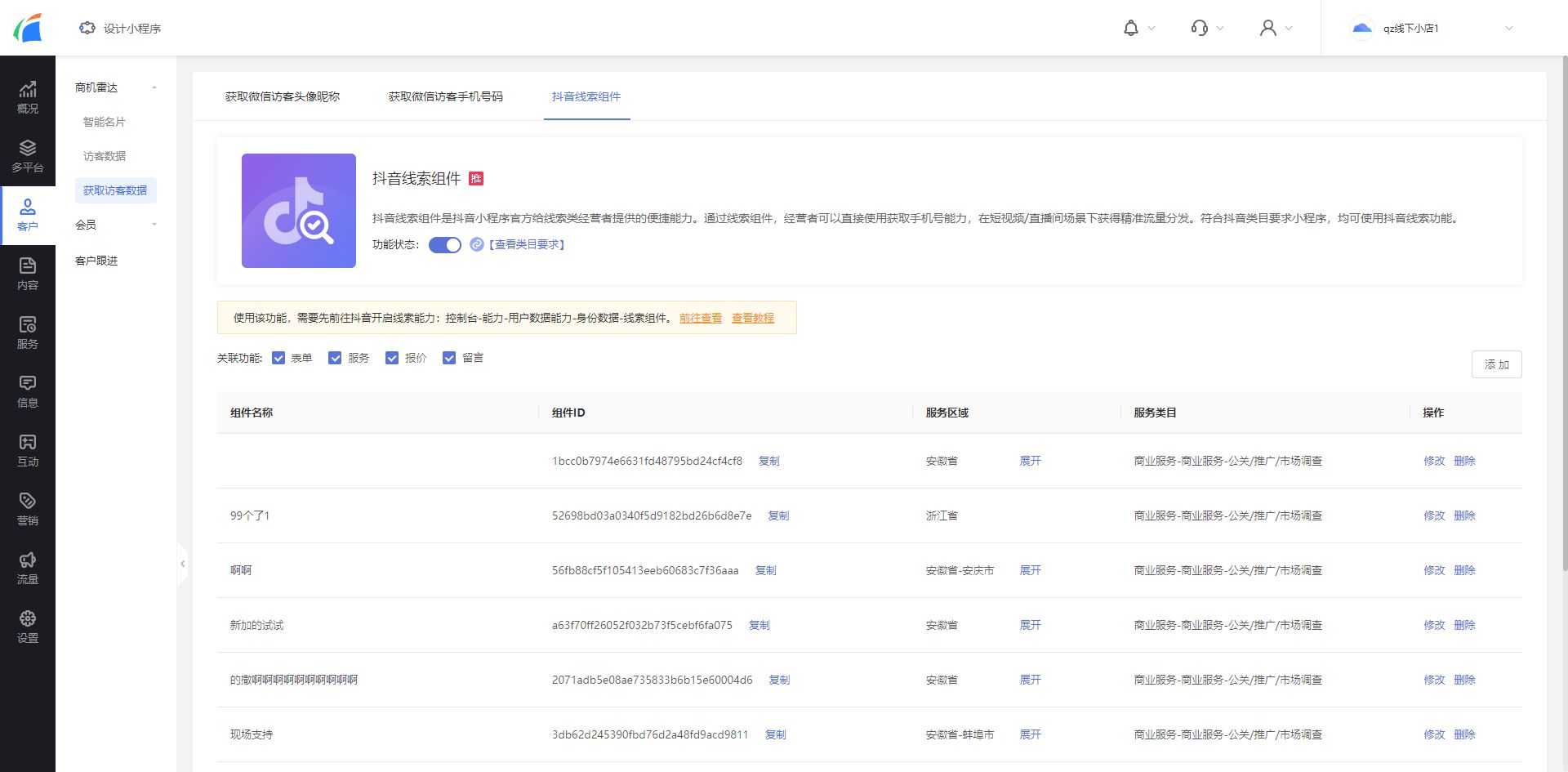Expand 服务区域 for 现场支持 row
This screenshot has width=1568, height=772.
(1031, 734)
